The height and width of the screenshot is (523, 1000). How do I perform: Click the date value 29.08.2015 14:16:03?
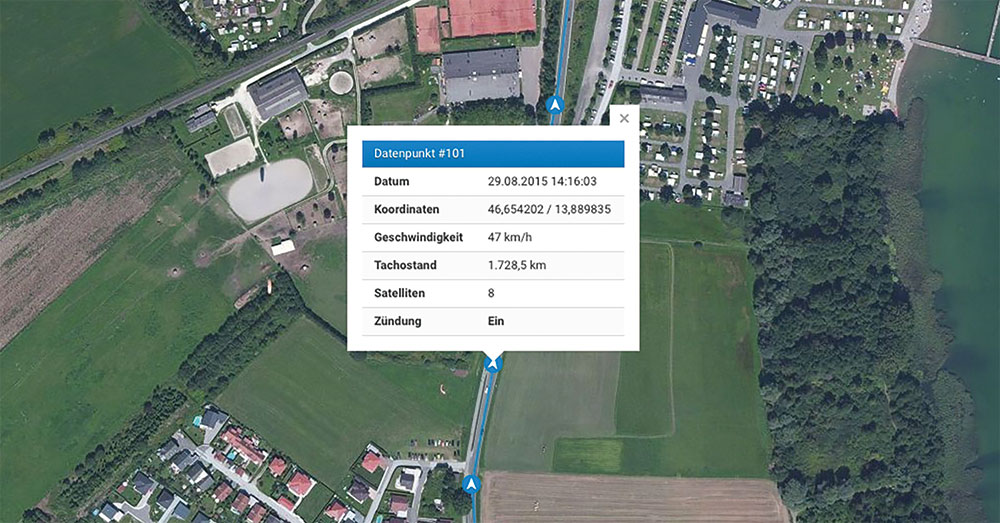click(x=542, y=181)
